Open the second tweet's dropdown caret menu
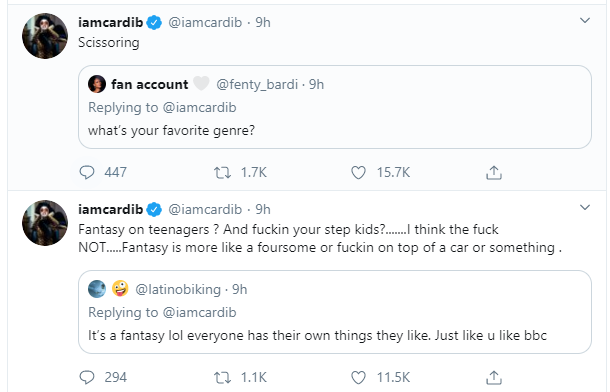The height and width of the screenshot is (392, 610). coord(585,207)
